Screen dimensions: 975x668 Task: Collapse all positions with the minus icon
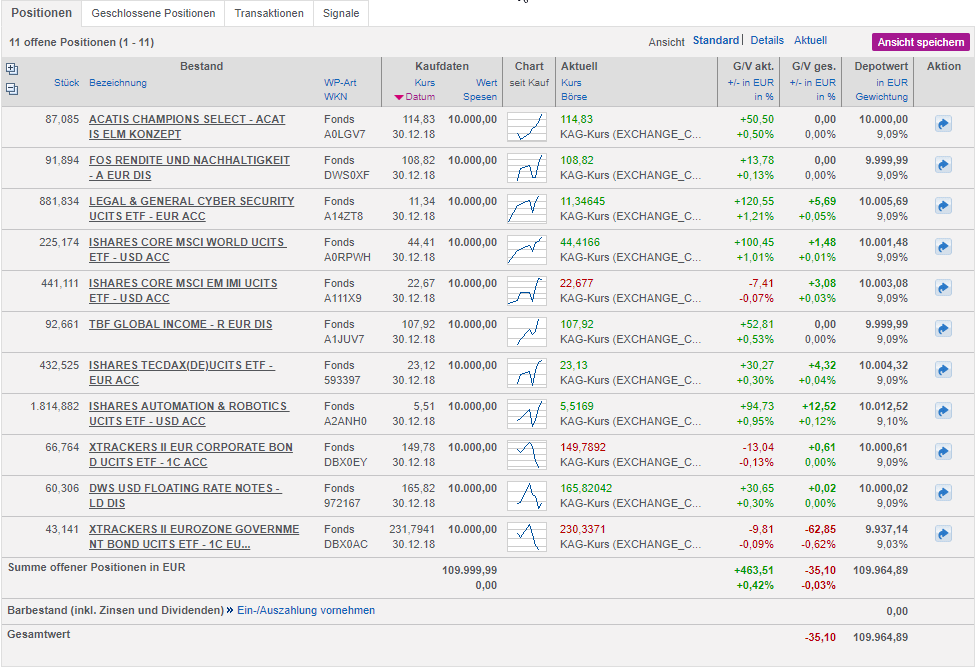pyautogui.click(x=12, y=89)
